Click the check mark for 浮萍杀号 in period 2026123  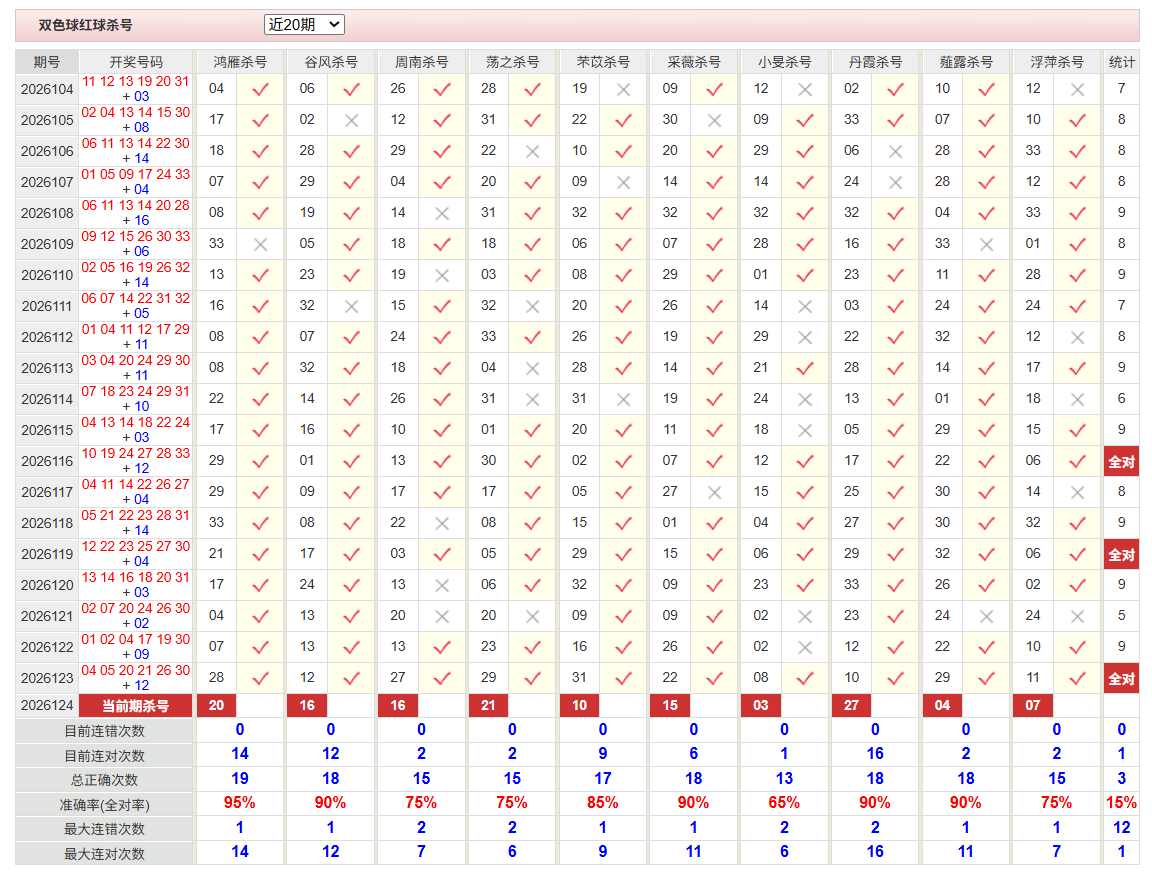point(1078,679)
